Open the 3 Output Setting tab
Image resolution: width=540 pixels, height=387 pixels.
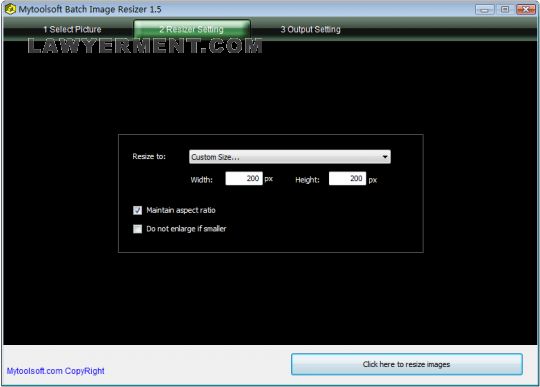click(x=310, y=30)
